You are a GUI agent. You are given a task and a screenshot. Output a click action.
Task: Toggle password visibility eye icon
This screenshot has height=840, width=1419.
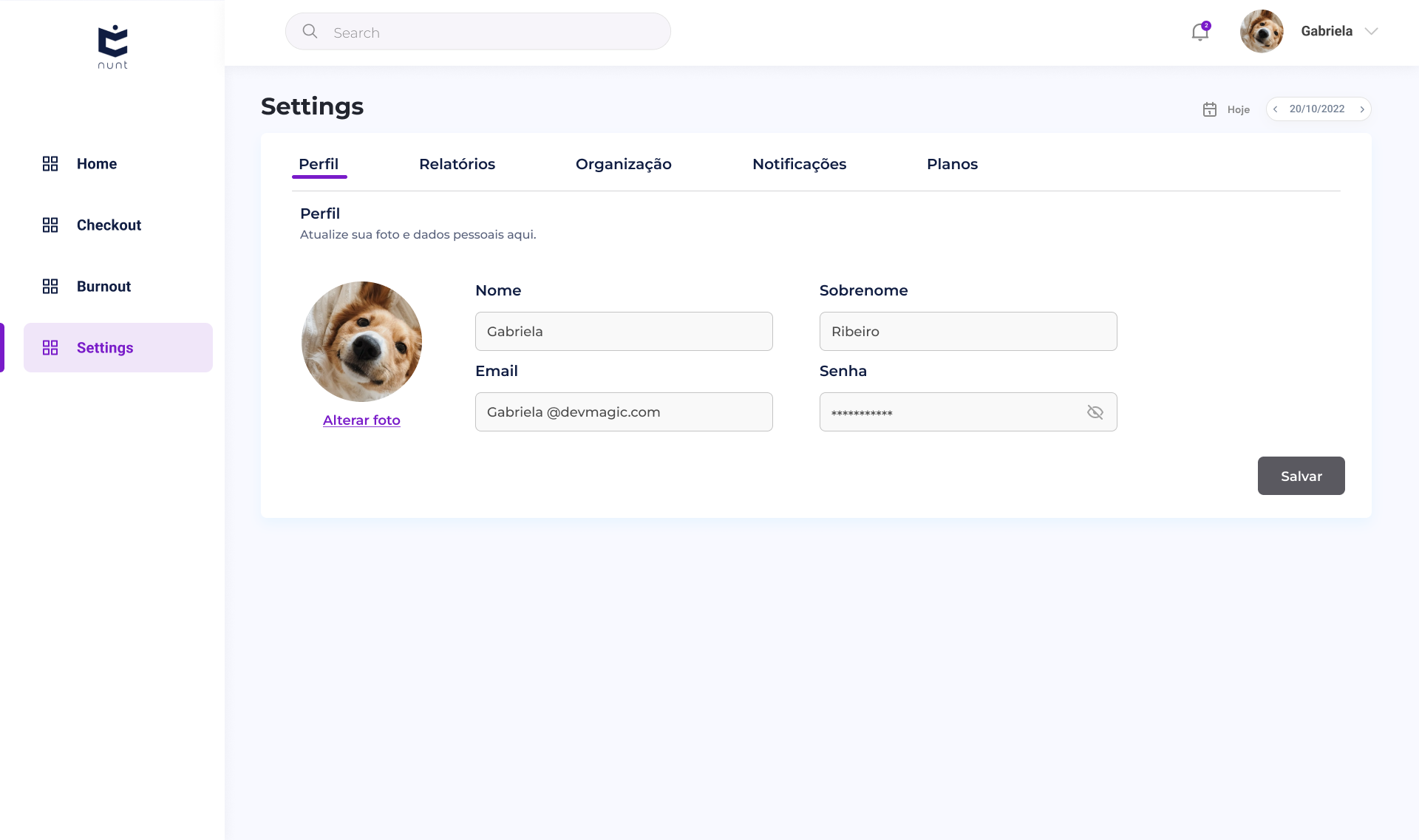1095,412
